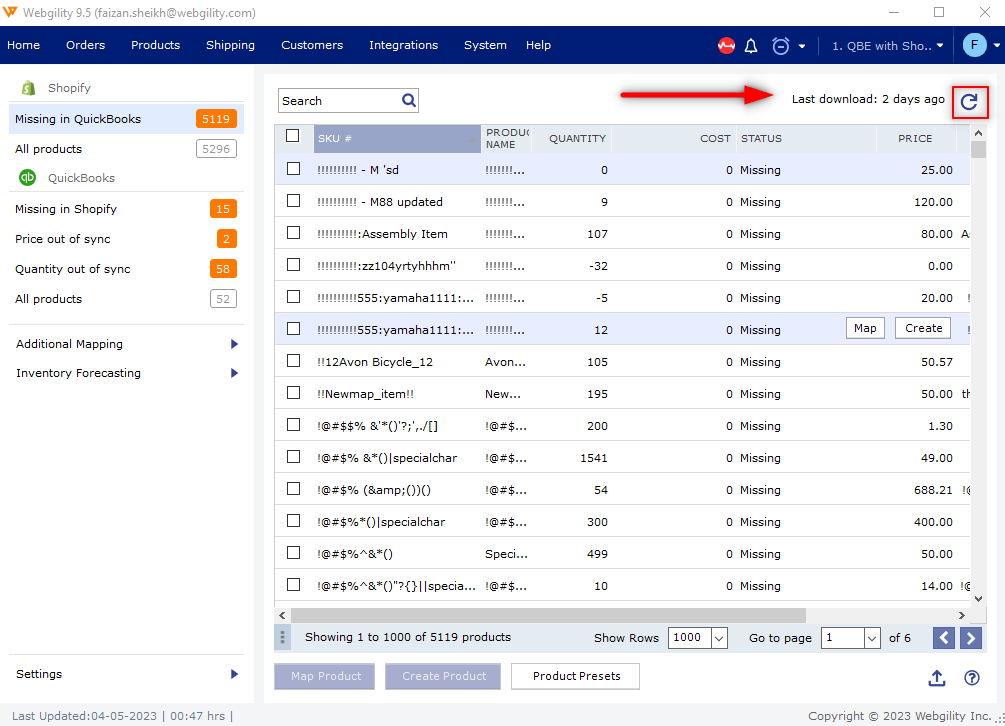Toggle the select-all checkbox in header

293,136
